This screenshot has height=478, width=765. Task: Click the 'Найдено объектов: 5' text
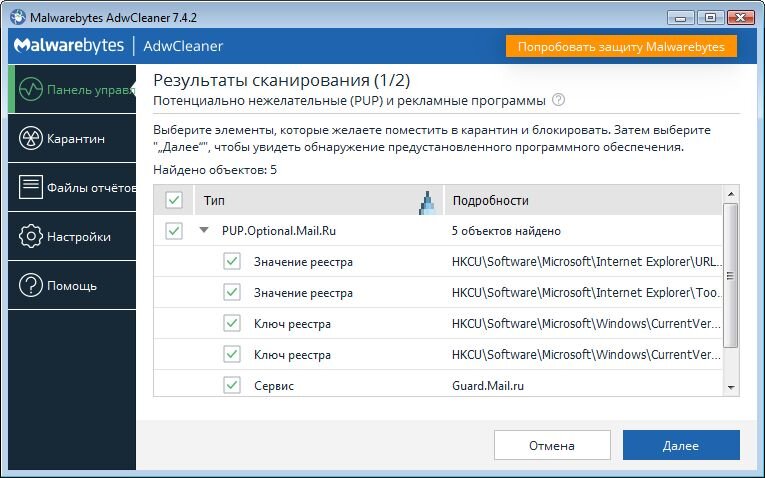coord(215,170)
